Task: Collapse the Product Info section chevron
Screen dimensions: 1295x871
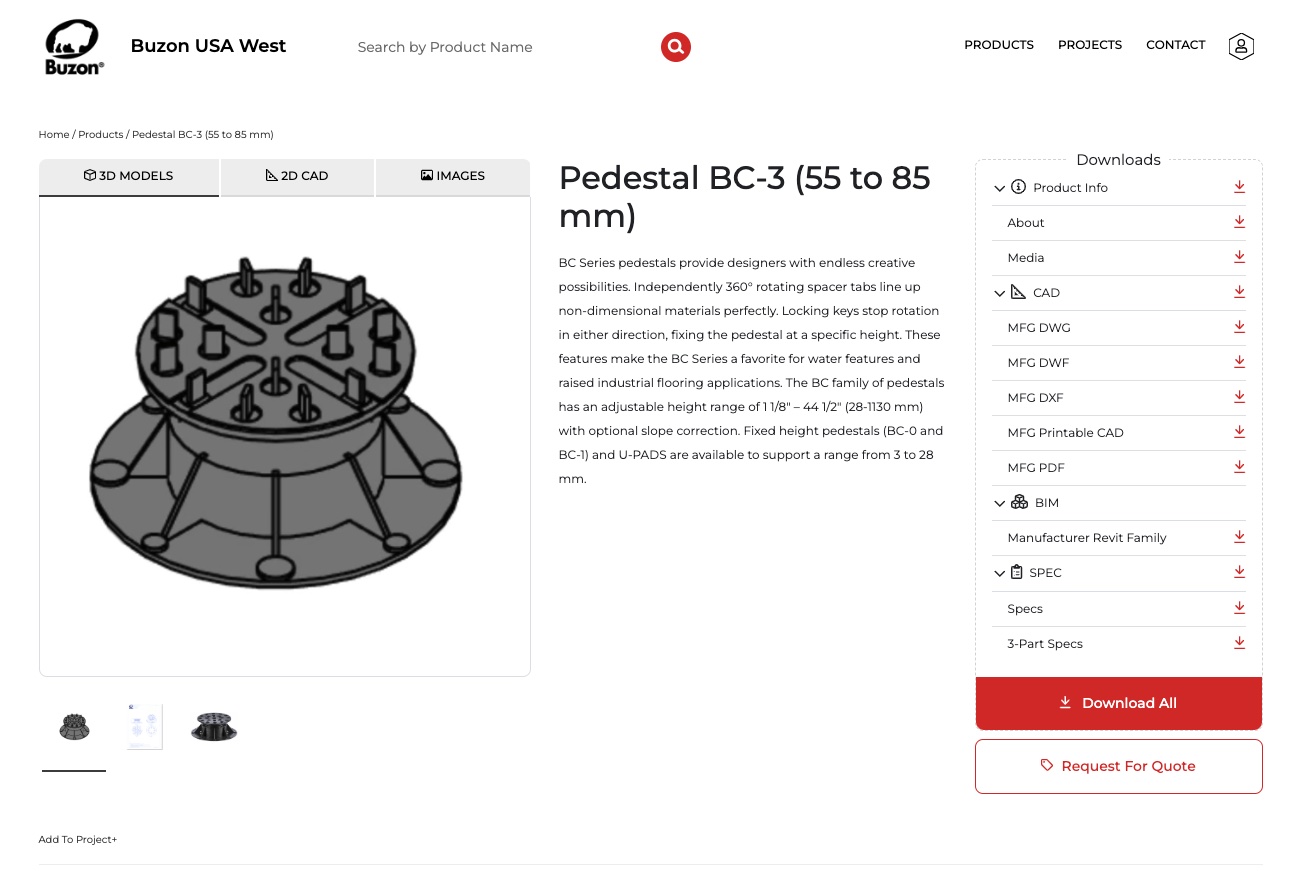Action: pyautogui.click(x=999, y=188)
